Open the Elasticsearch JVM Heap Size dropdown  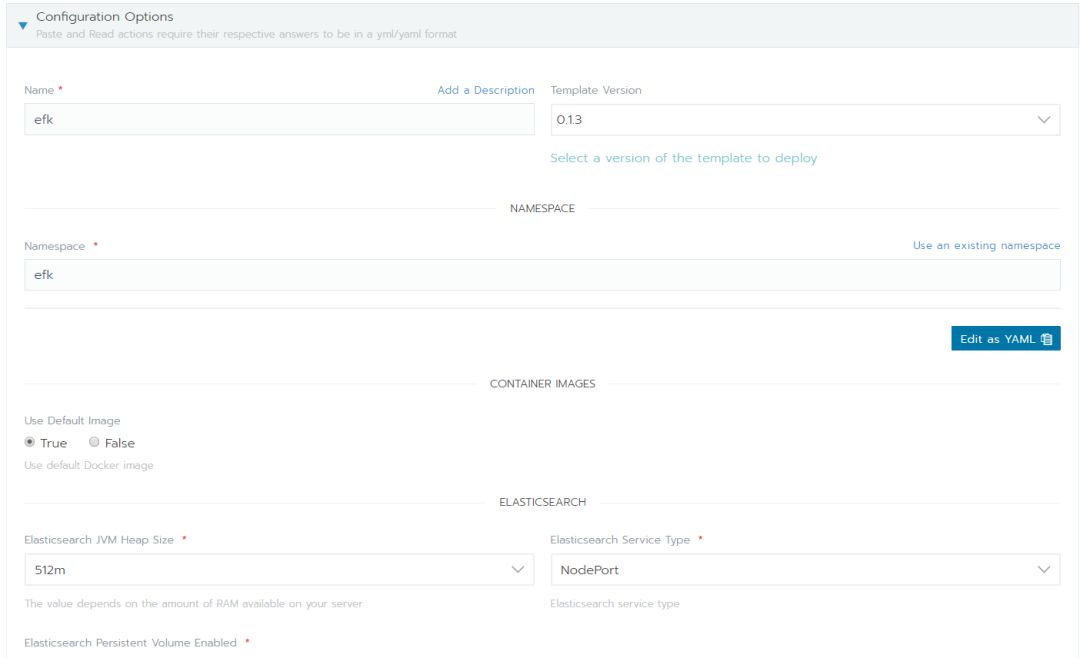[x=279, y=570]
